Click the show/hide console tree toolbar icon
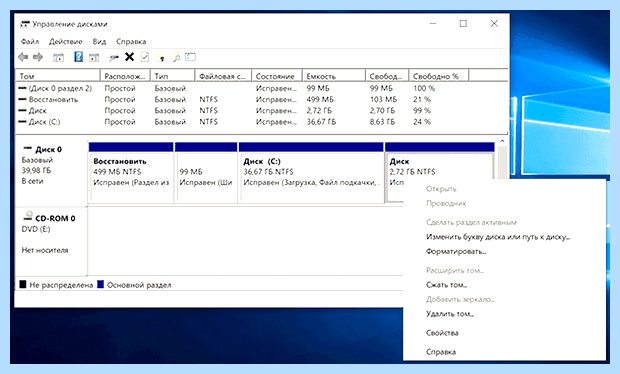The image size is (620, 374). pyautogui.click(x=59, y=58)
